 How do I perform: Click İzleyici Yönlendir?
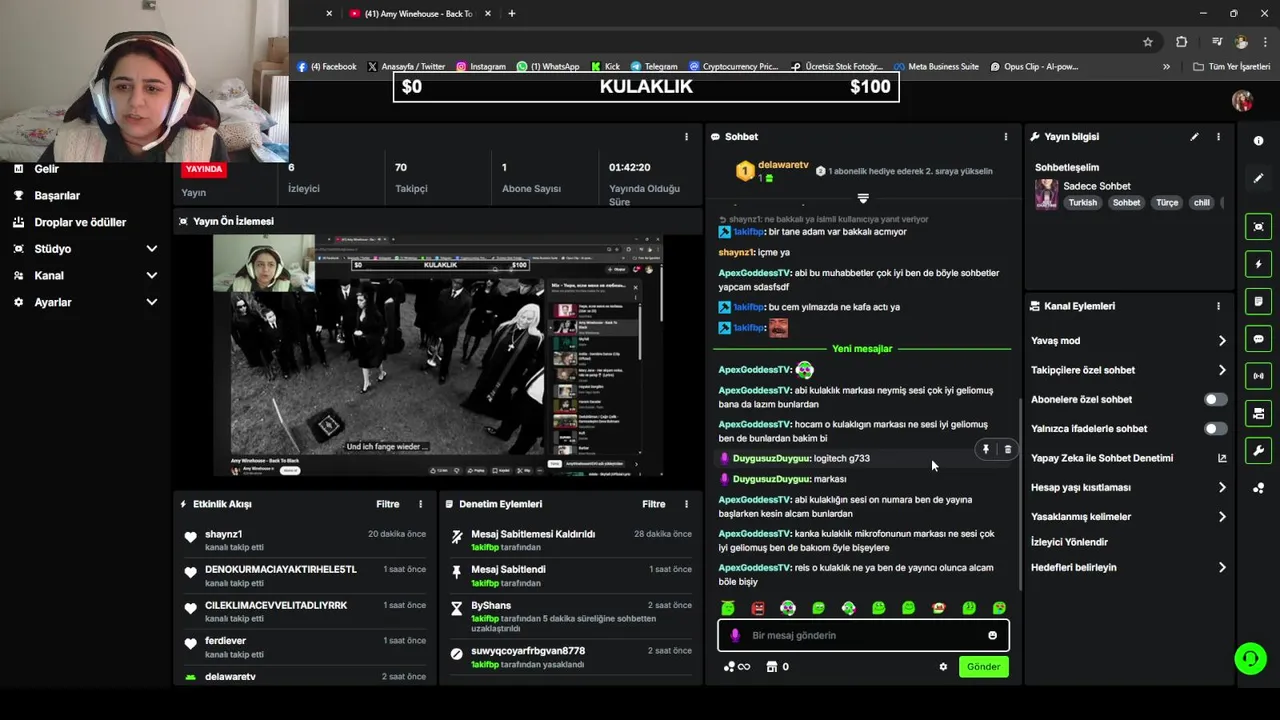tap(1069, 542)
